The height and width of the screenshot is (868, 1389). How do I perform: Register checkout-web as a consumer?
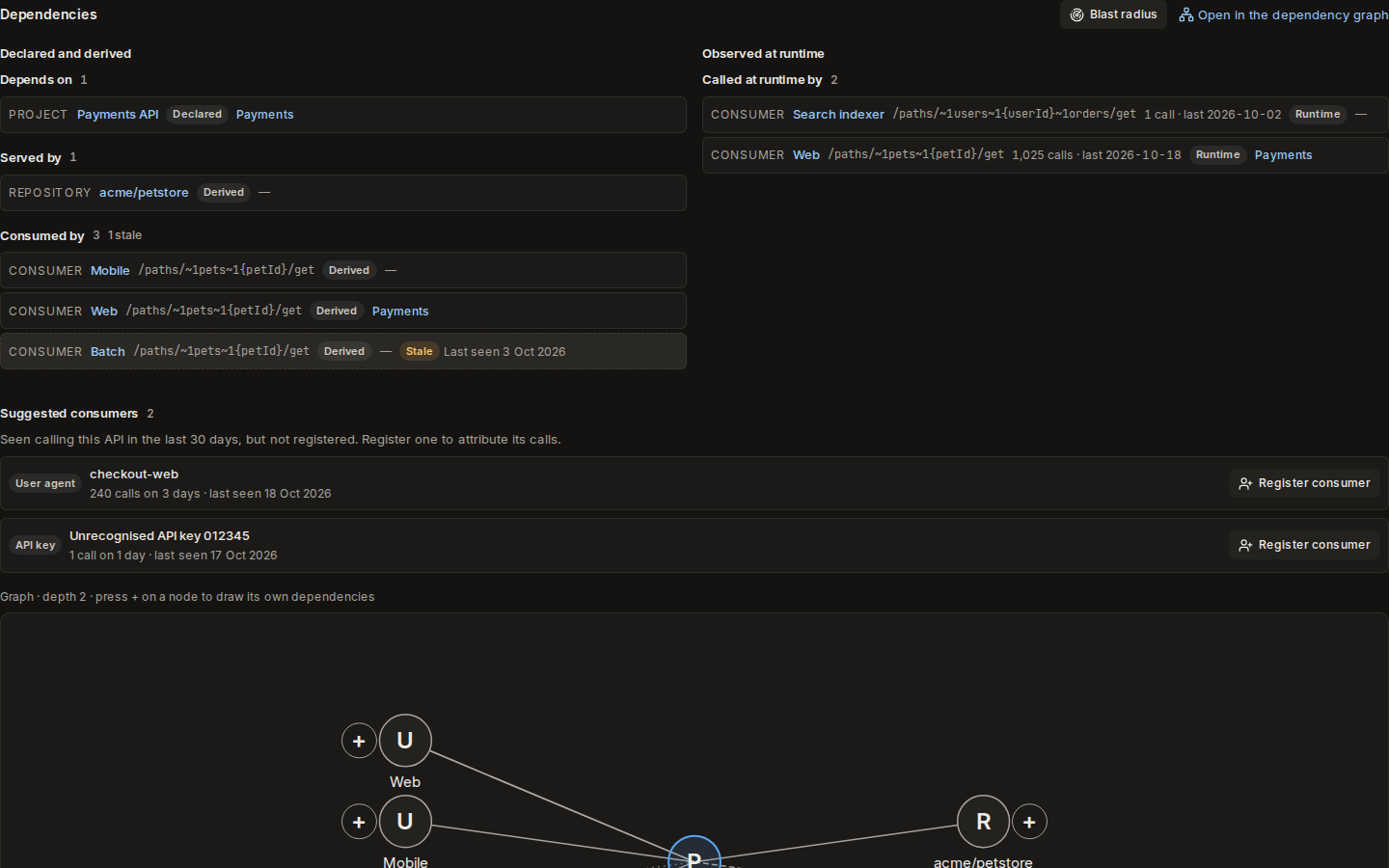coord(1304,483)
